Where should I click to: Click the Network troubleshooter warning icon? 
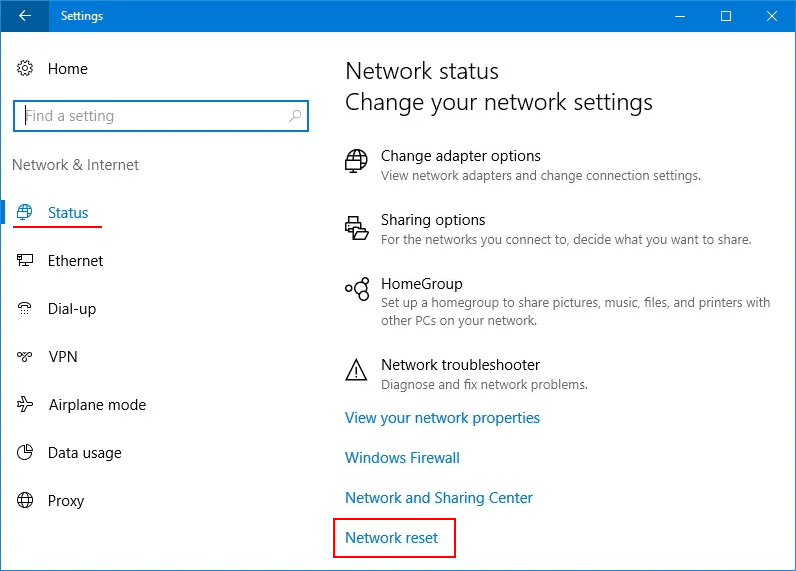point(356,371)
